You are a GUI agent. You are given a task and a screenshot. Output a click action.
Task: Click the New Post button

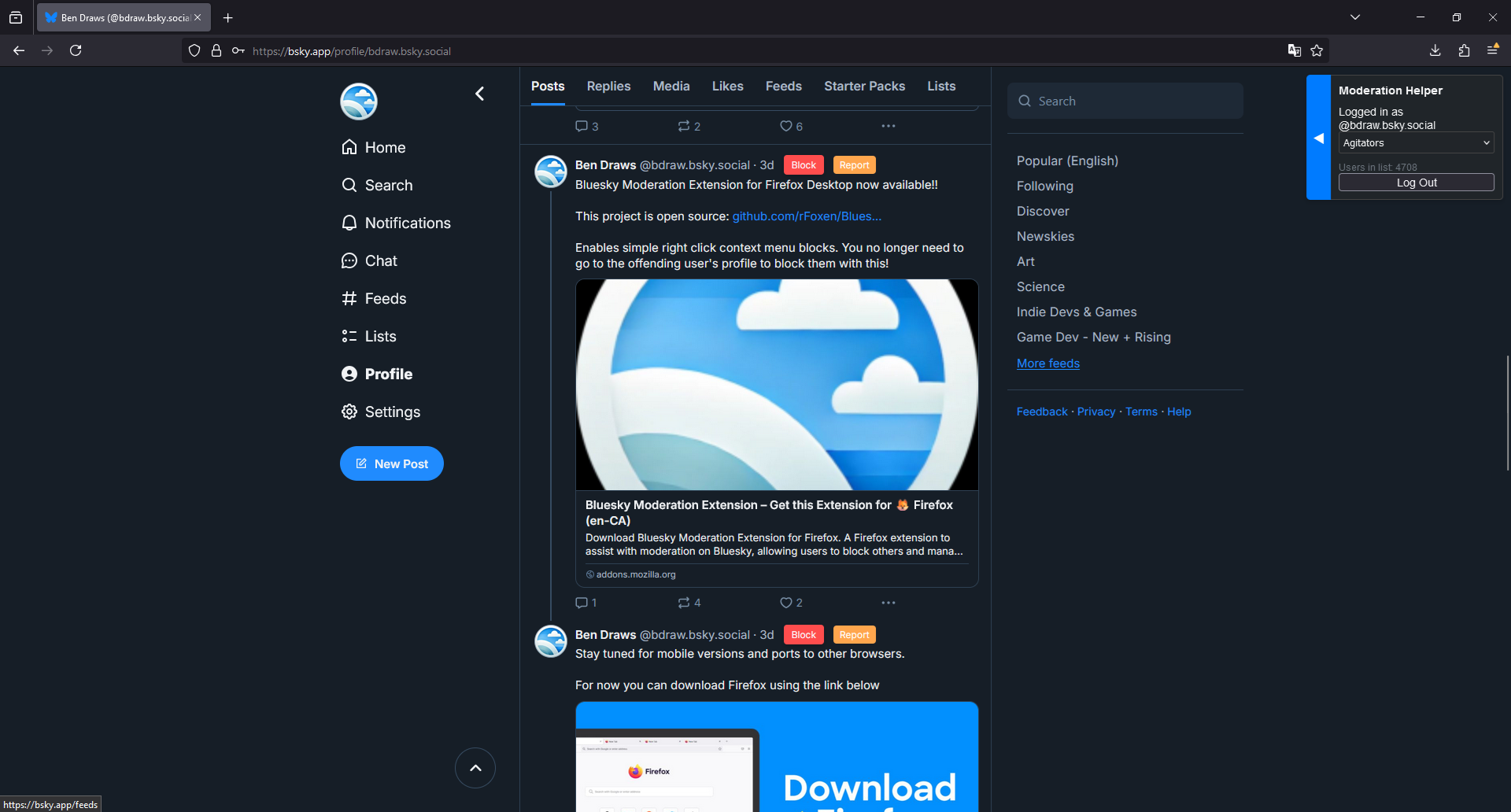tap(392, 463)
